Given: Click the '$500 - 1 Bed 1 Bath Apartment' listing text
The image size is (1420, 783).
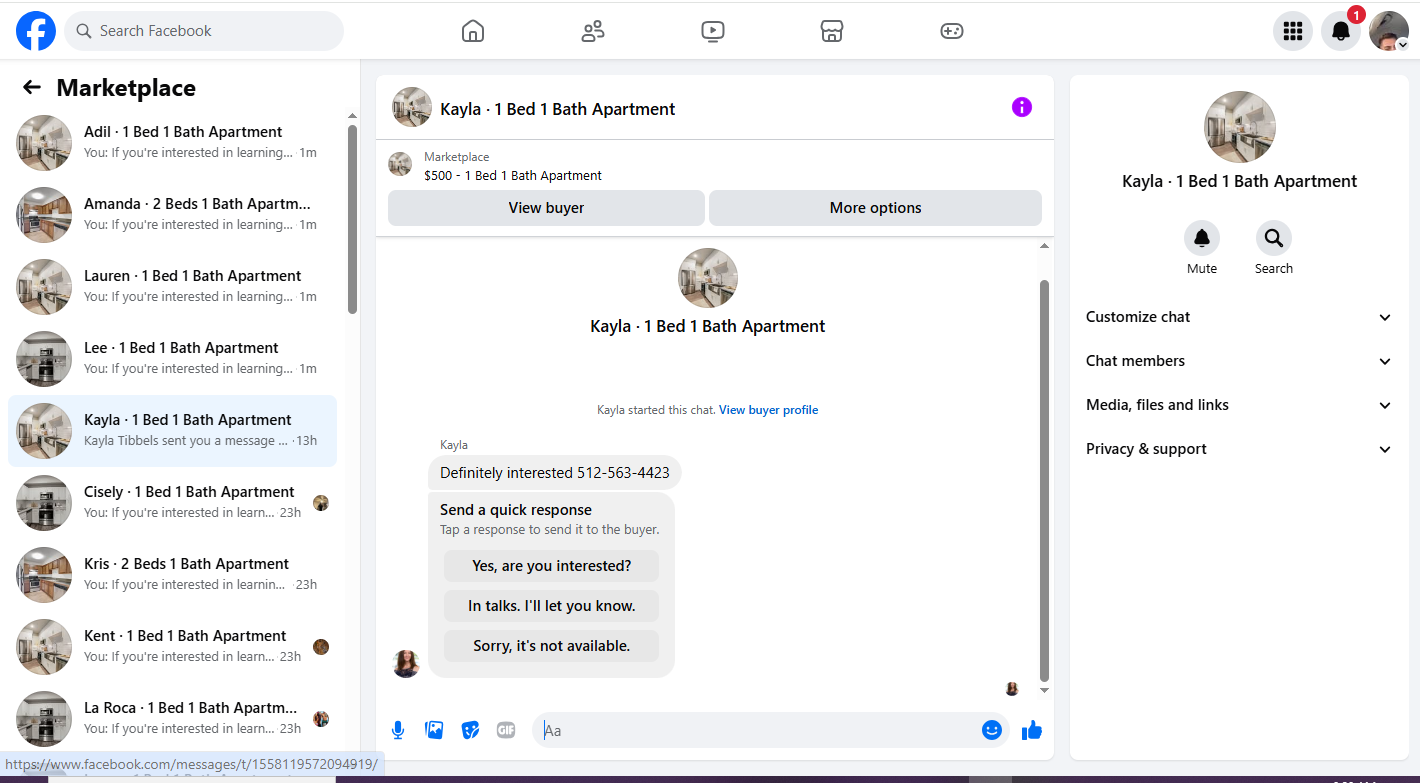Looking at the screenshot, I should (x=513, y=176).
